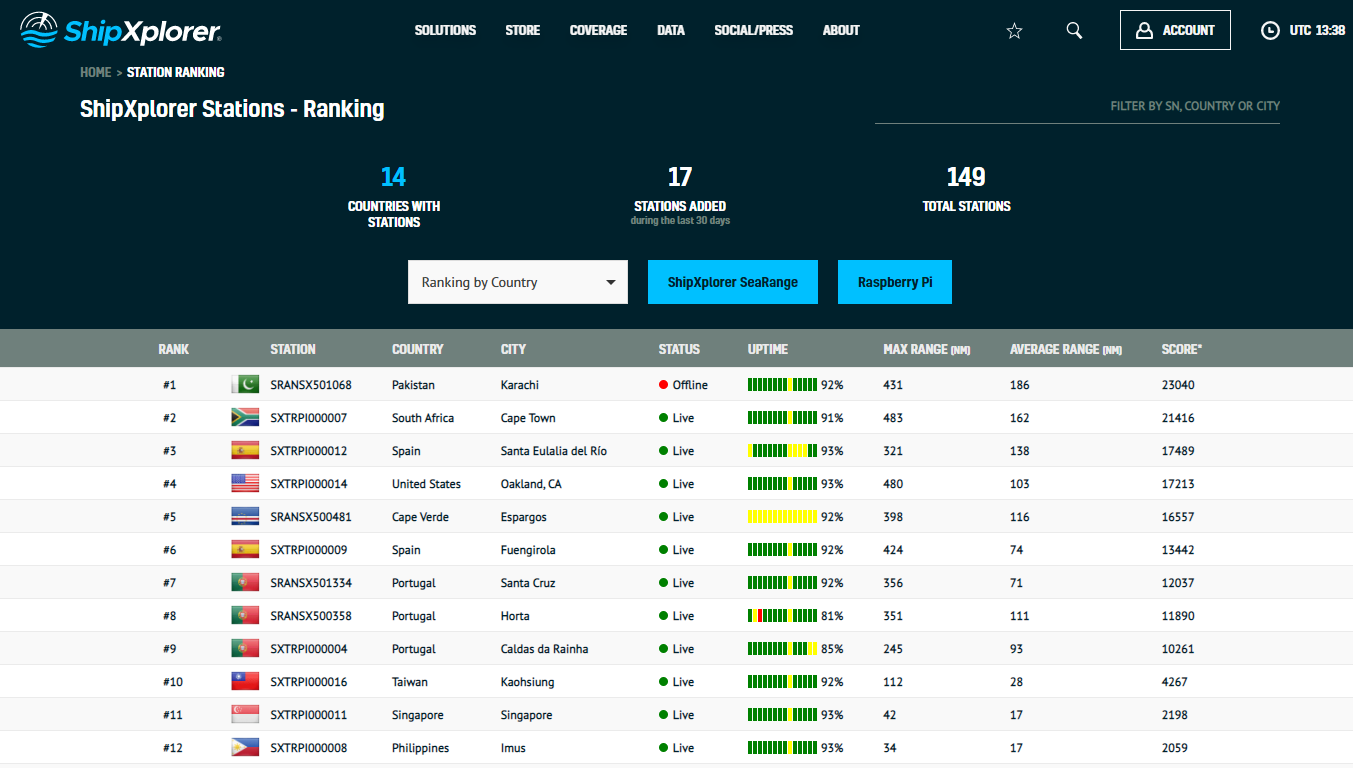Open station SRANSX501068
The image size is (1353, 768).
pos(311,385)
